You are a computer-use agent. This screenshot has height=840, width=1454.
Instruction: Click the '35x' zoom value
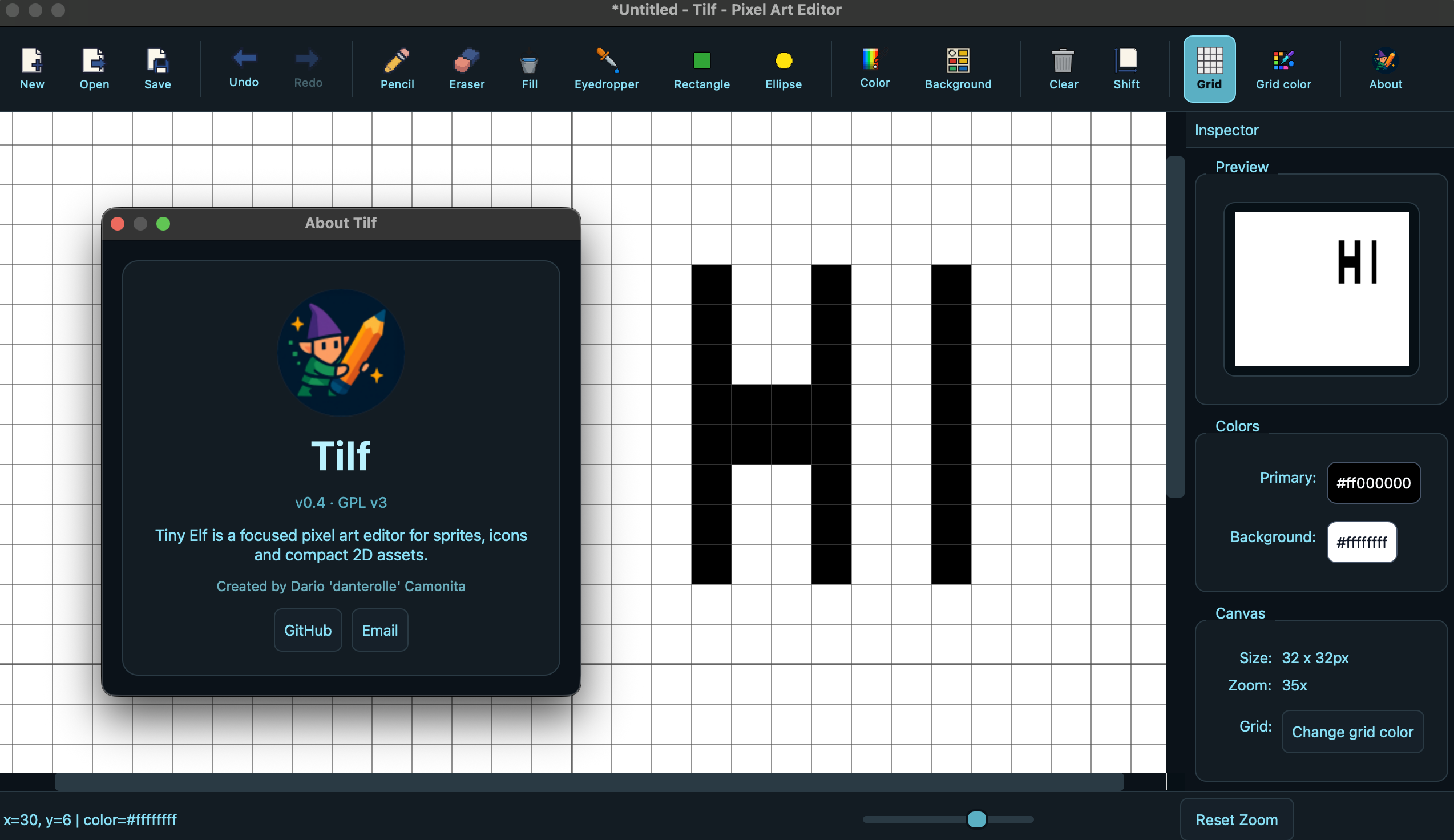[1294, 685]
